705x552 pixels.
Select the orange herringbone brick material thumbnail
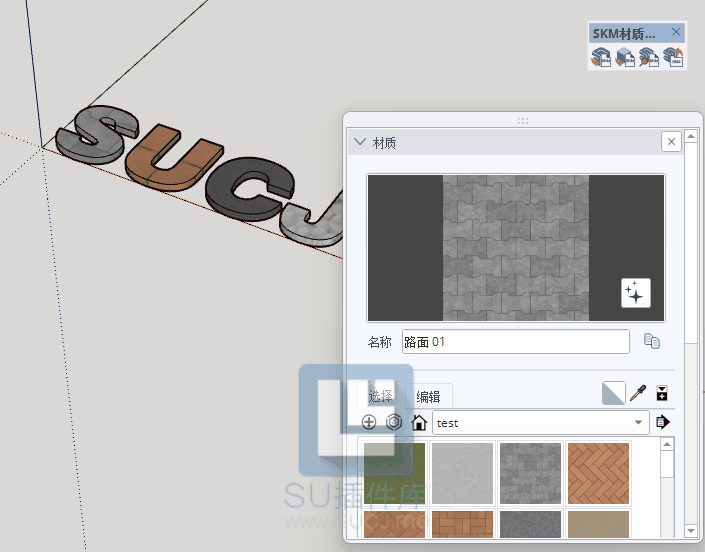(x=598, y=471)
